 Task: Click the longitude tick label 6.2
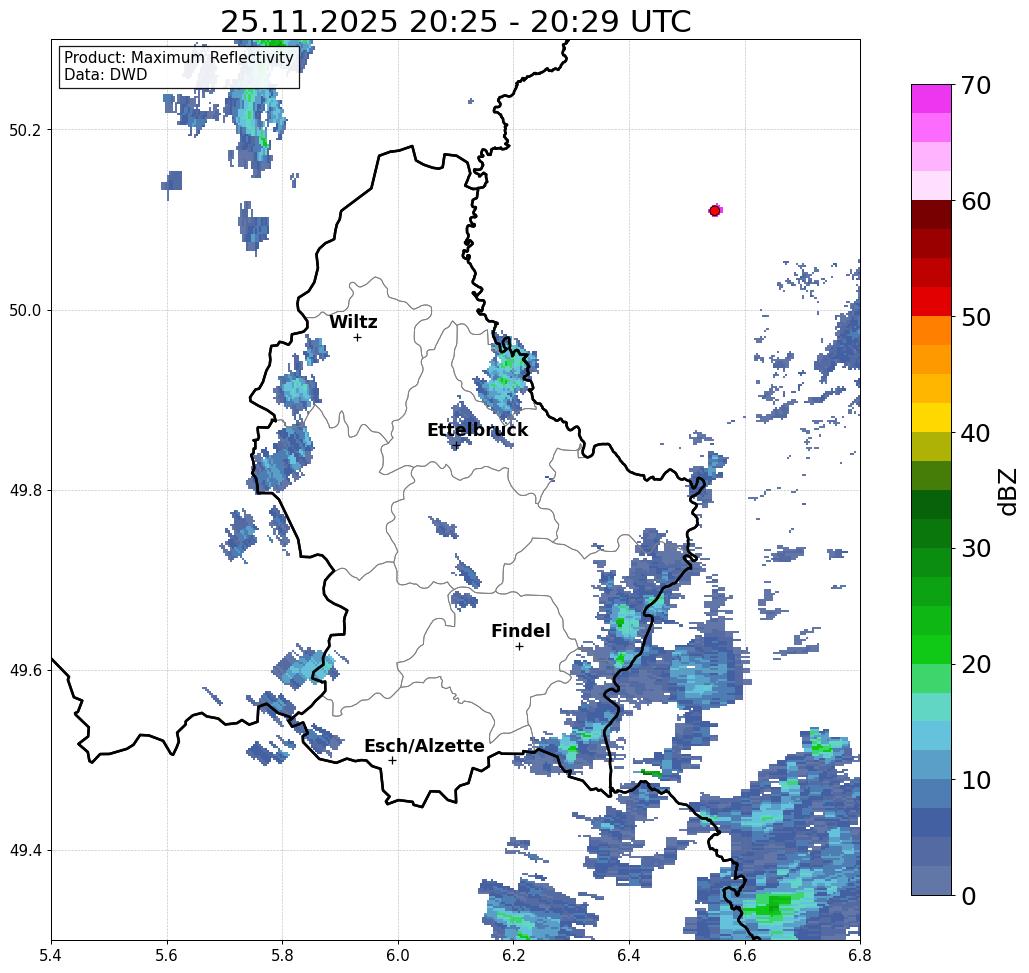pos(513,955)
